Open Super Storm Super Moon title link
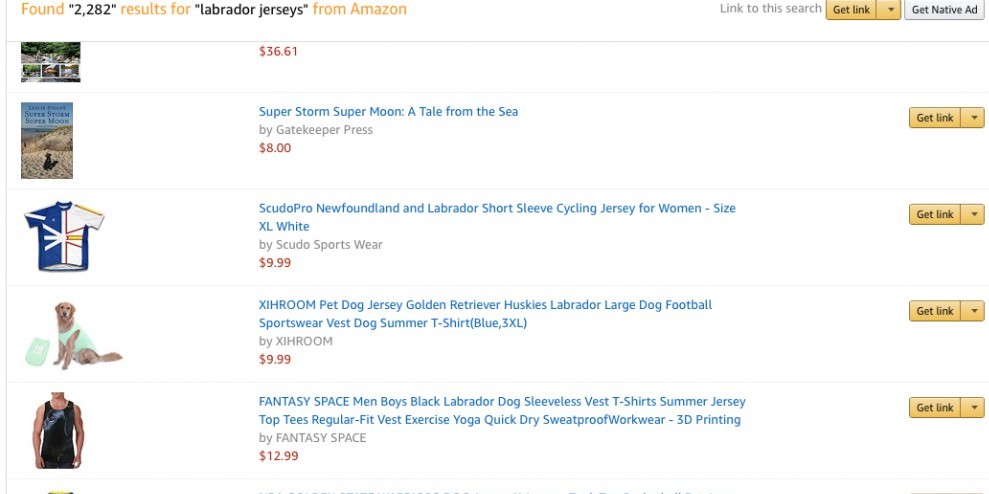989x494 pixels. [x=388, y=112]
